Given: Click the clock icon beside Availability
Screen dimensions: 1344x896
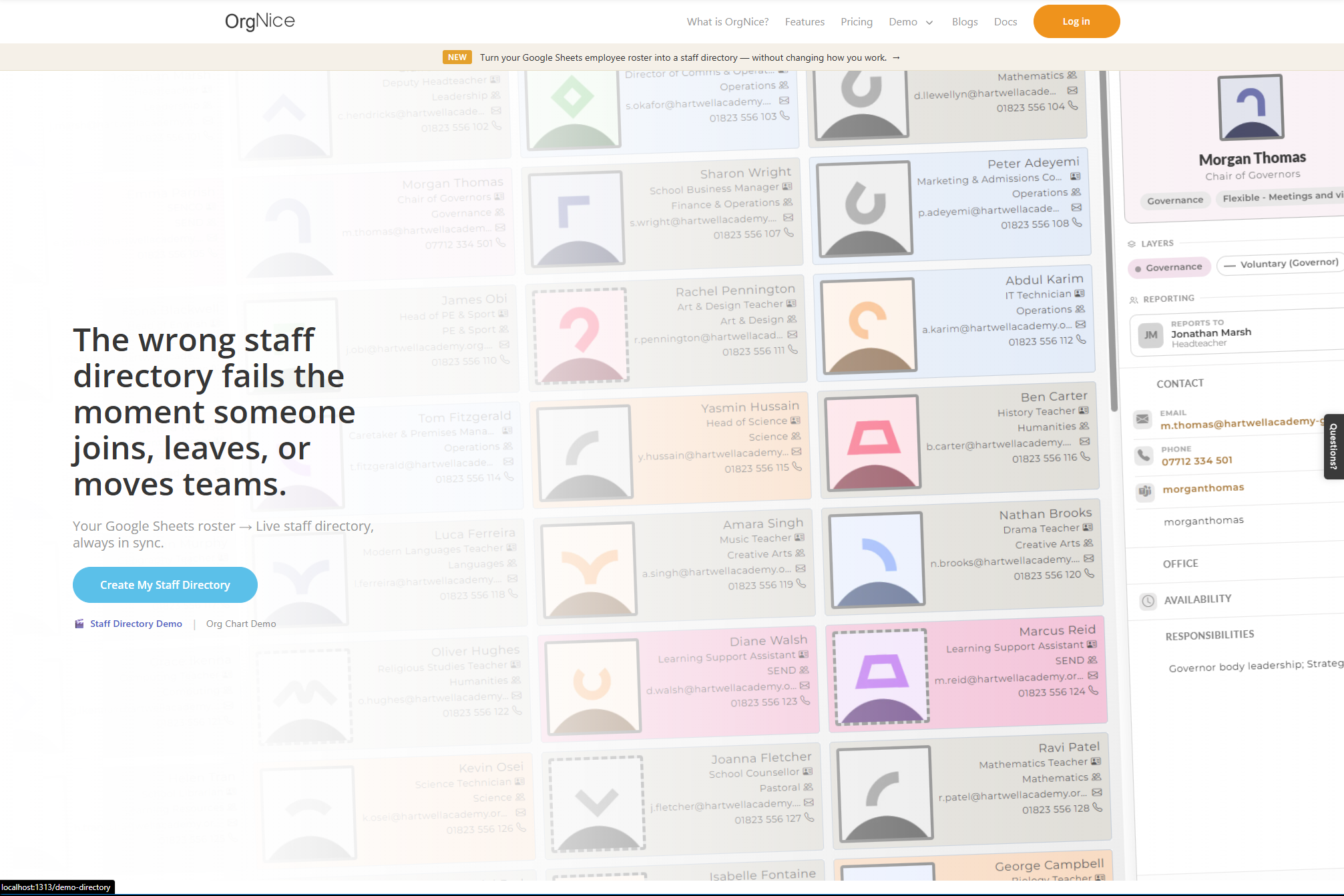Looking at the screenshot, I should click(1148, 601).
